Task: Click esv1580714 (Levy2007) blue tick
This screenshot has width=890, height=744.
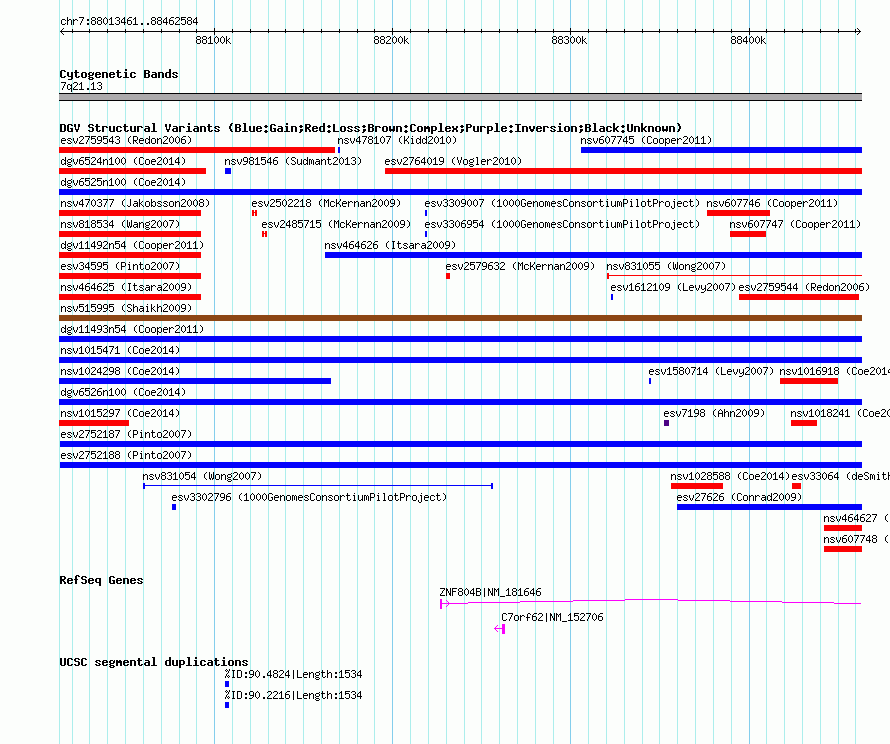Action: [x=650, y=381]
